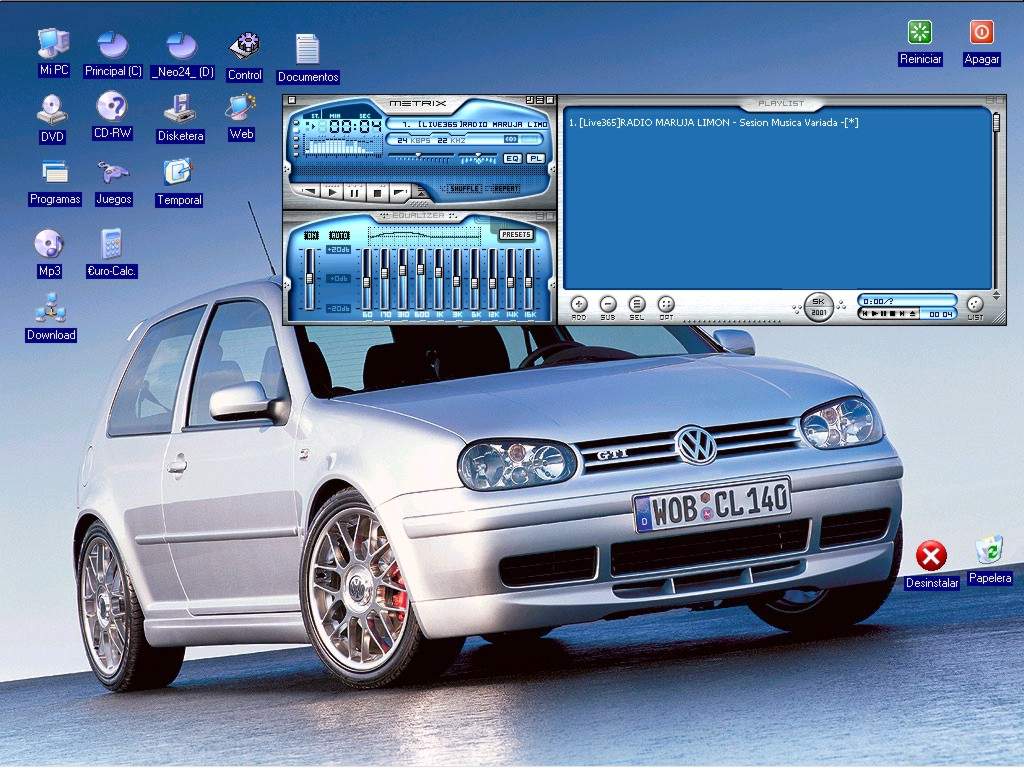Select the DVD drive desktop icon
Viewport: 1024px width, 768px height.
coord(52,118)
